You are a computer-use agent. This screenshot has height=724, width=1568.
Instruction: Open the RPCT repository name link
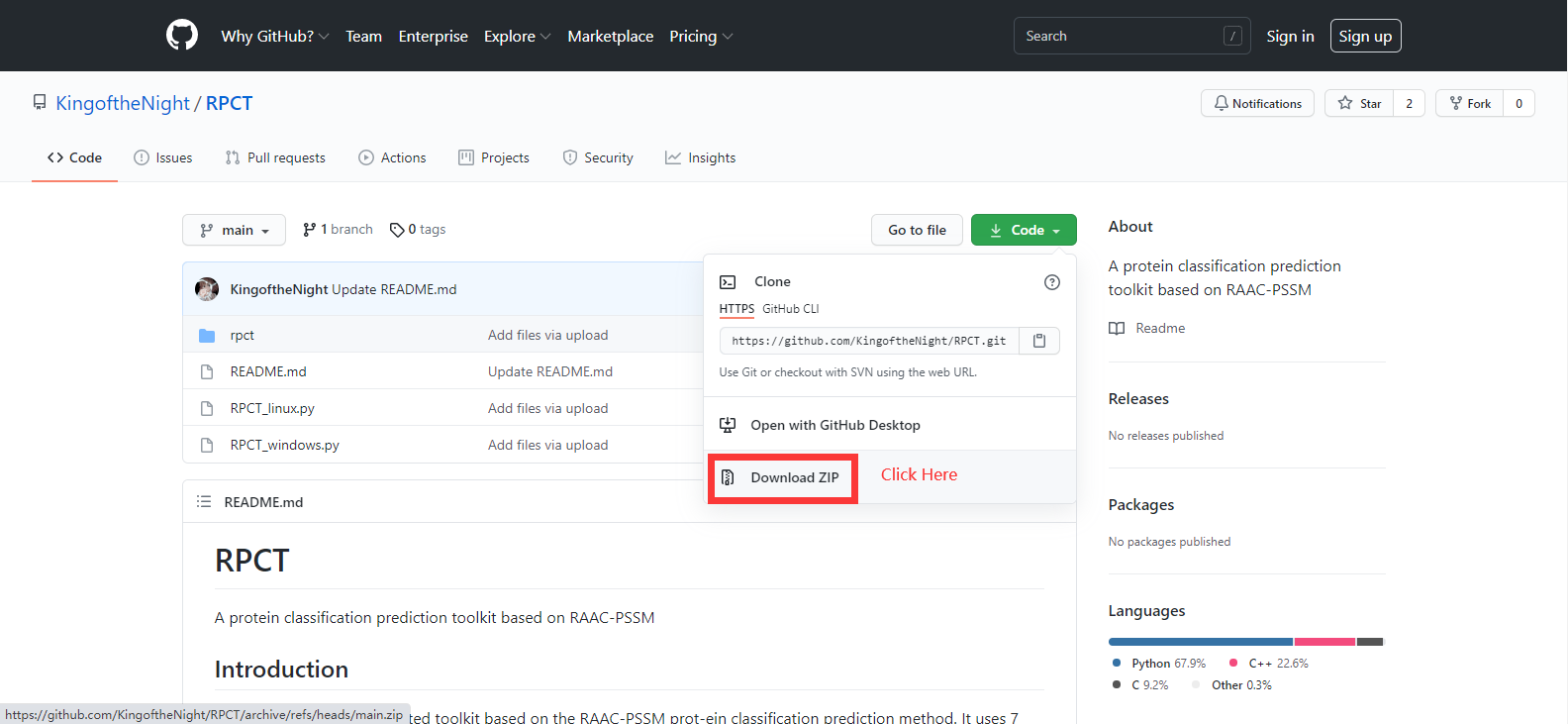click(x=229, y=103)
